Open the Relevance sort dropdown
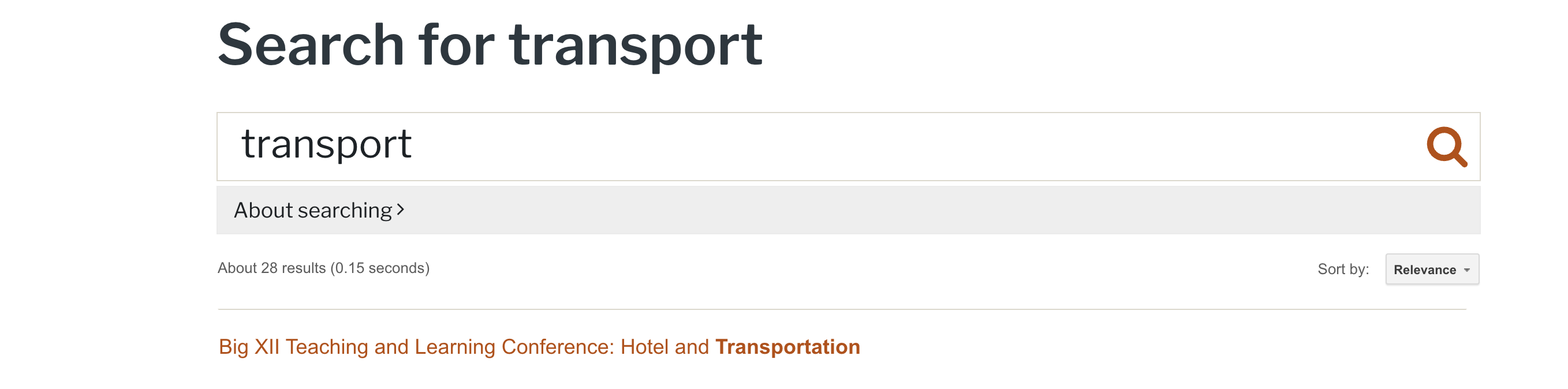The height and width of the screenshot is (389, 1568). (x=1432, y=269)
